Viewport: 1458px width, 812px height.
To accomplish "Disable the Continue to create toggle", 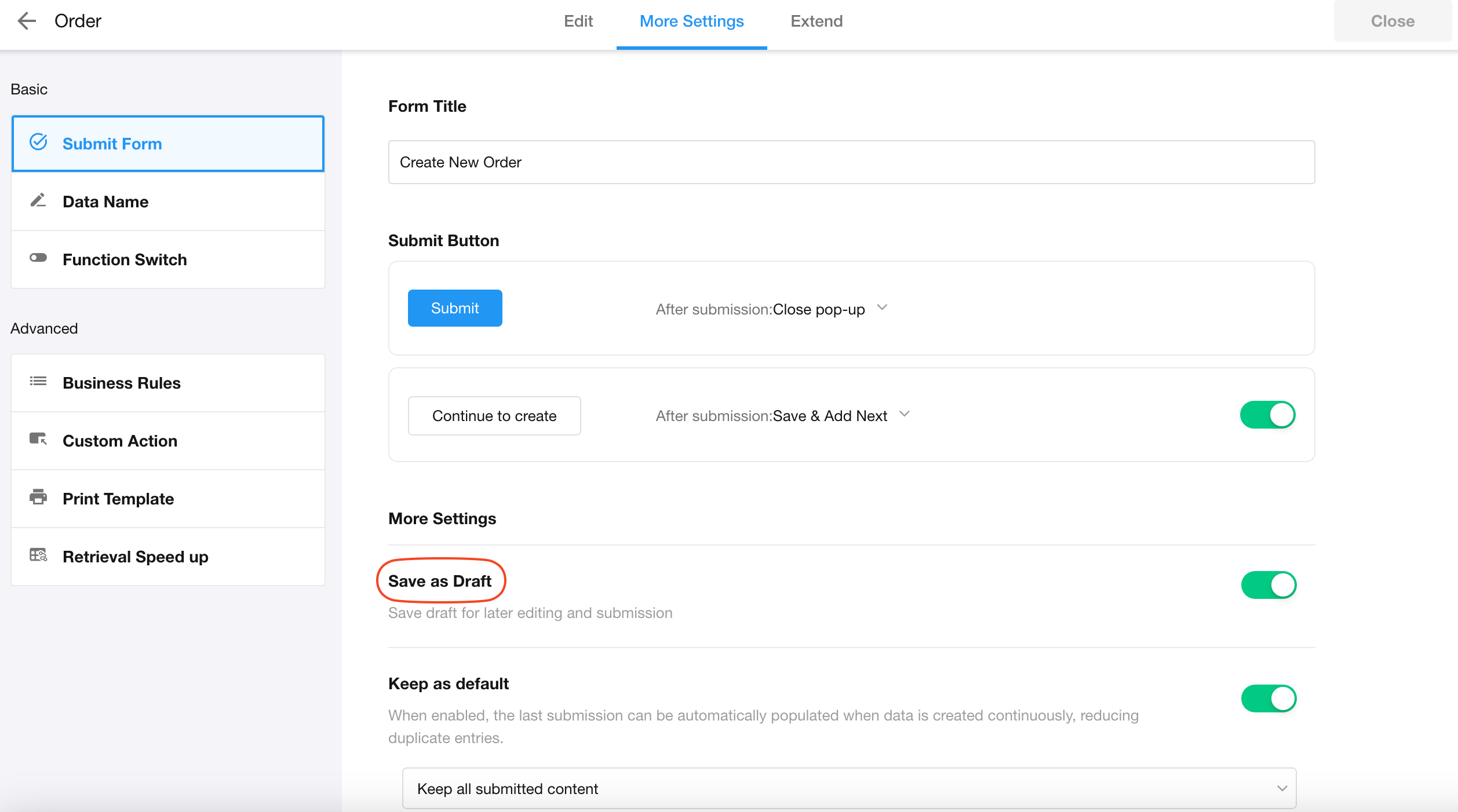I will 1267,415.
